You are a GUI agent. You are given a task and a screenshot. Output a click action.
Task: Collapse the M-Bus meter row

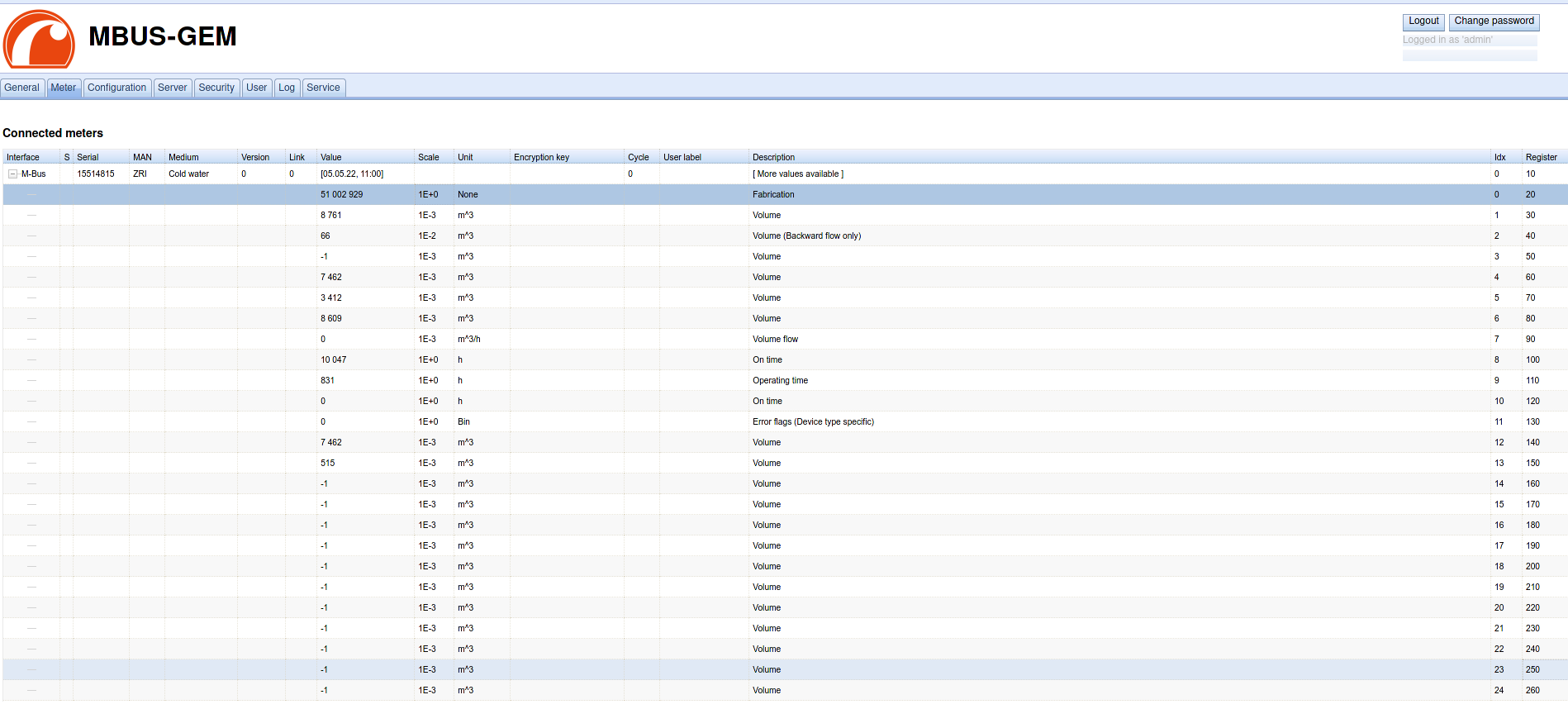(13, 174)
